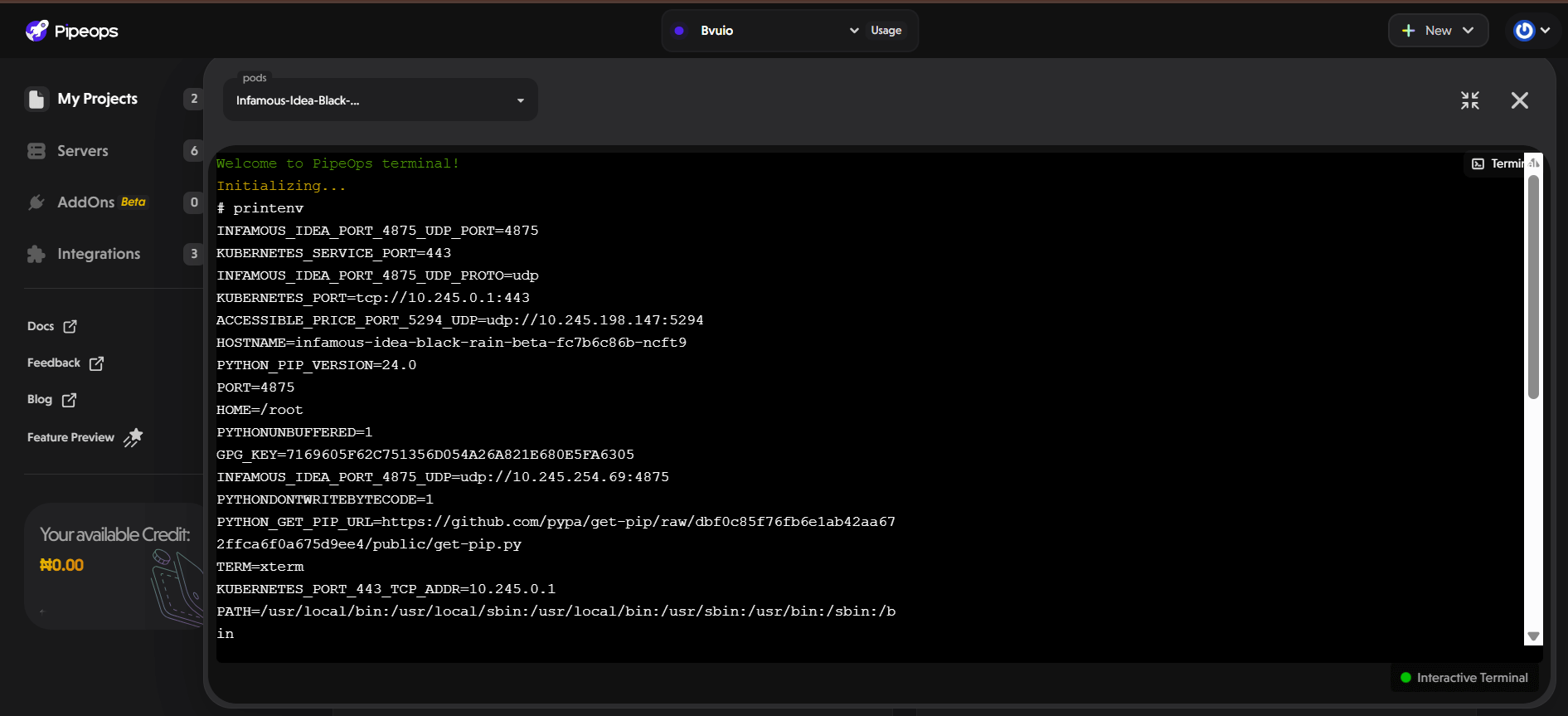
Task: Open Feature Preview
Action: pyautogui.click(x=70, y=437)
